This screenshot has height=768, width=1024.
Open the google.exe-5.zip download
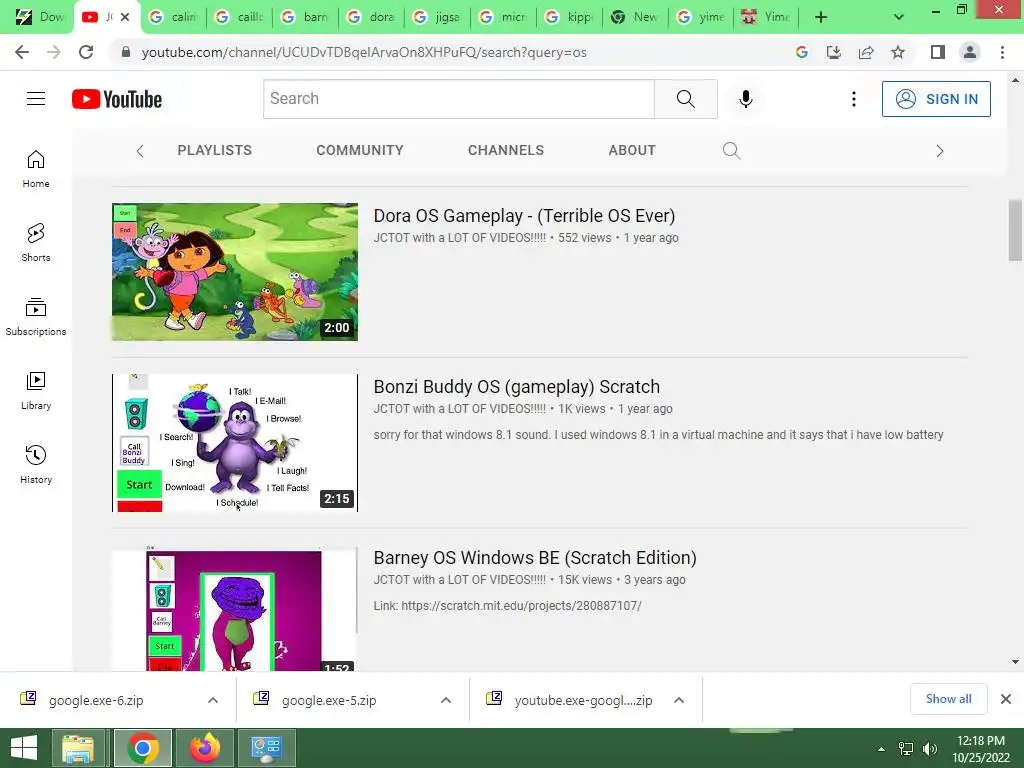[329, 700]
